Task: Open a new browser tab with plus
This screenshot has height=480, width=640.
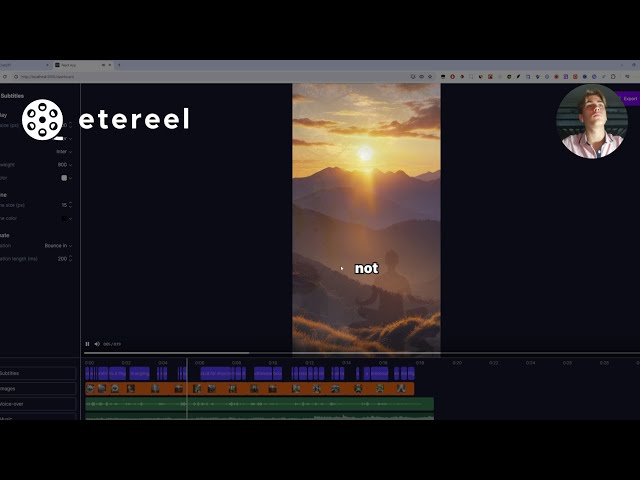Action: point(119,65)
